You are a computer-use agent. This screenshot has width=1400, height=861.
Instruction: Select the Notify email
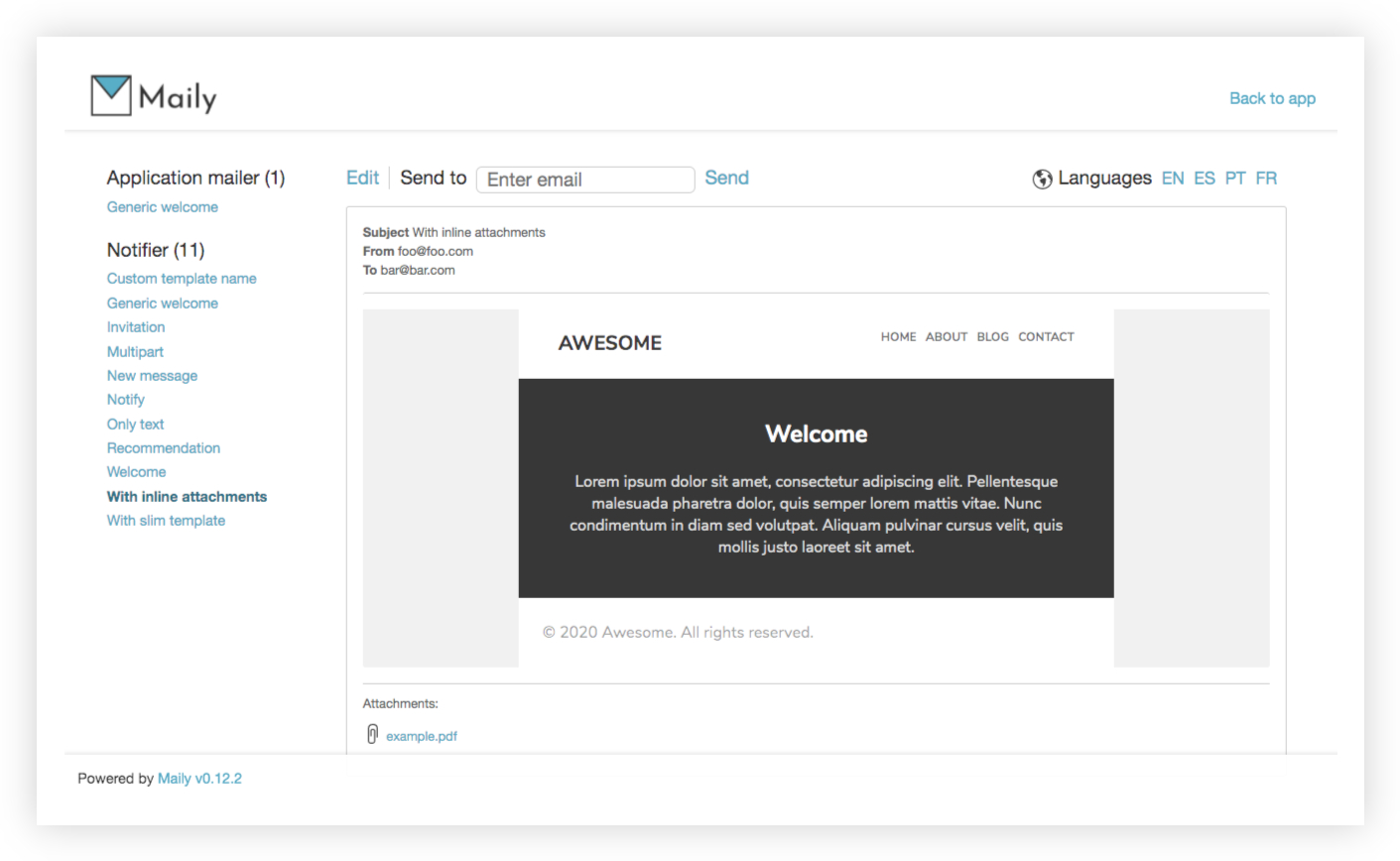tap(126, 400)
